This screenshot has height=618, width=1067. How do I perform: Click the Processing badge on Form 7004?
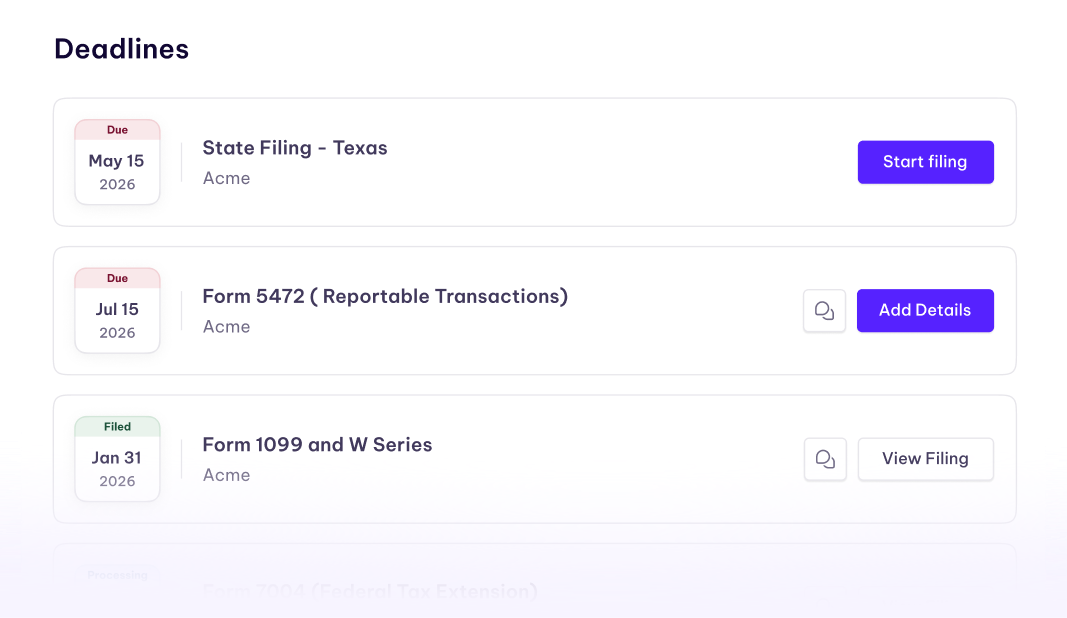[117, 575]
